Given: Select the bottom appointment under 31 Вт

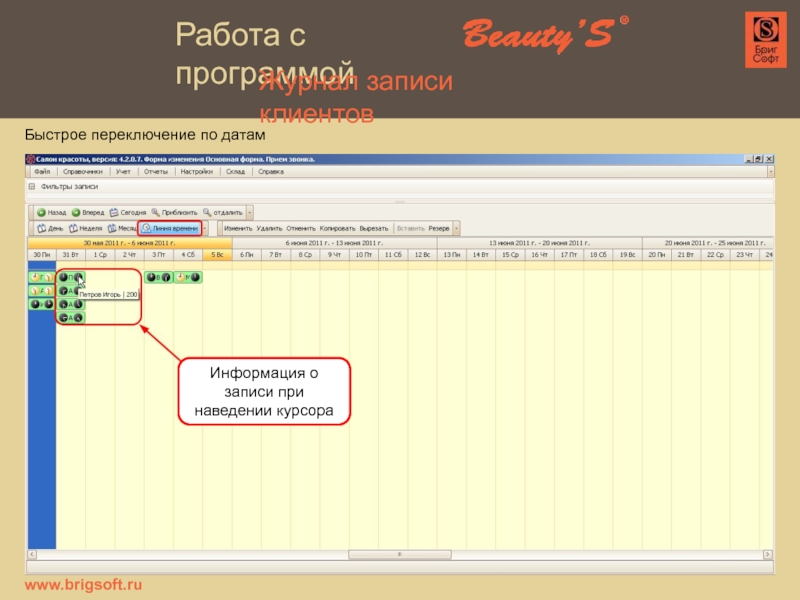Looking at the screenshot, I should (x=71, y=318).
